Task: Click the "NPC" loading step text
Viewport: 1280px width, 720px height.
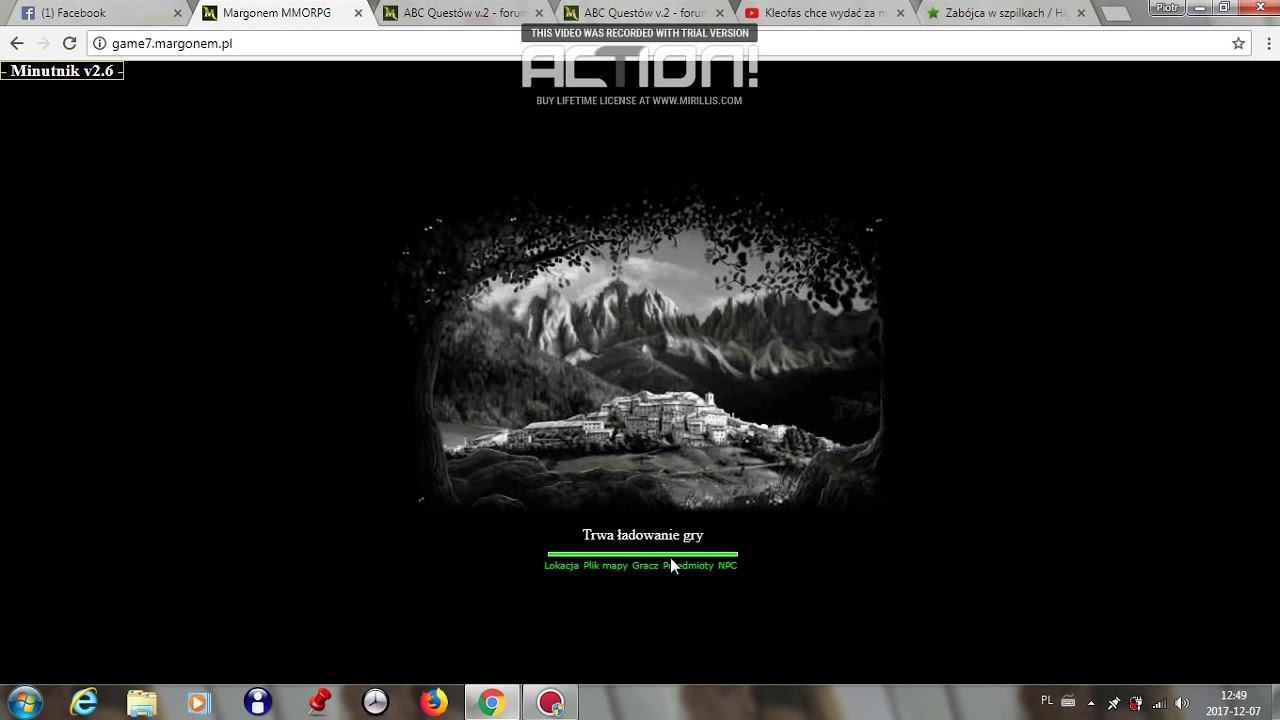Action: point(727,566)
